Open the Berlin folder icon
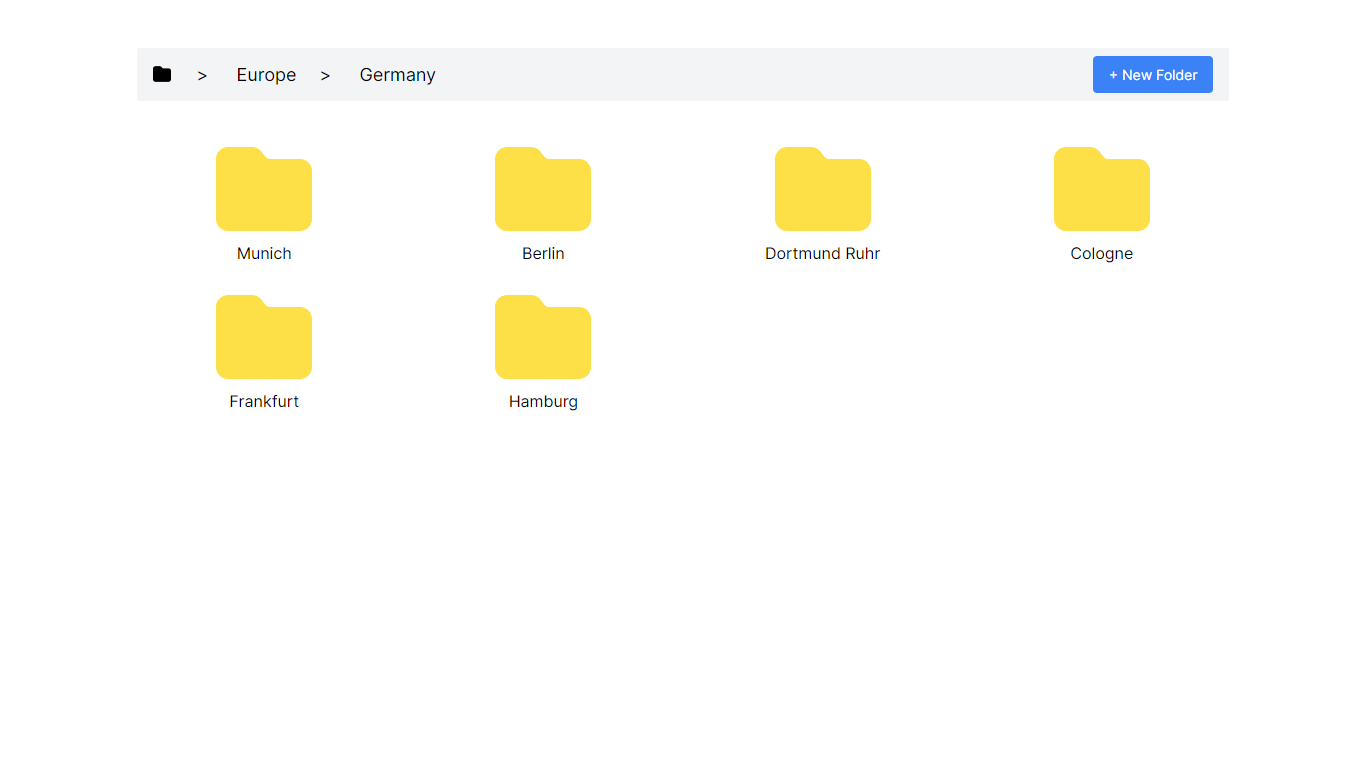 [x=543, y=190]
